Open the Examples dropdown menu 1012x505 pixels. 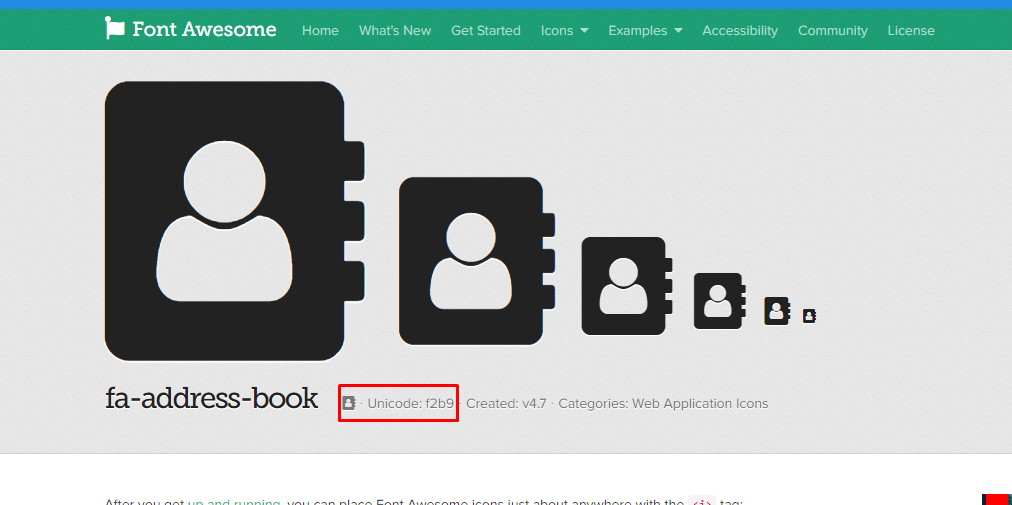click(645, 30)
